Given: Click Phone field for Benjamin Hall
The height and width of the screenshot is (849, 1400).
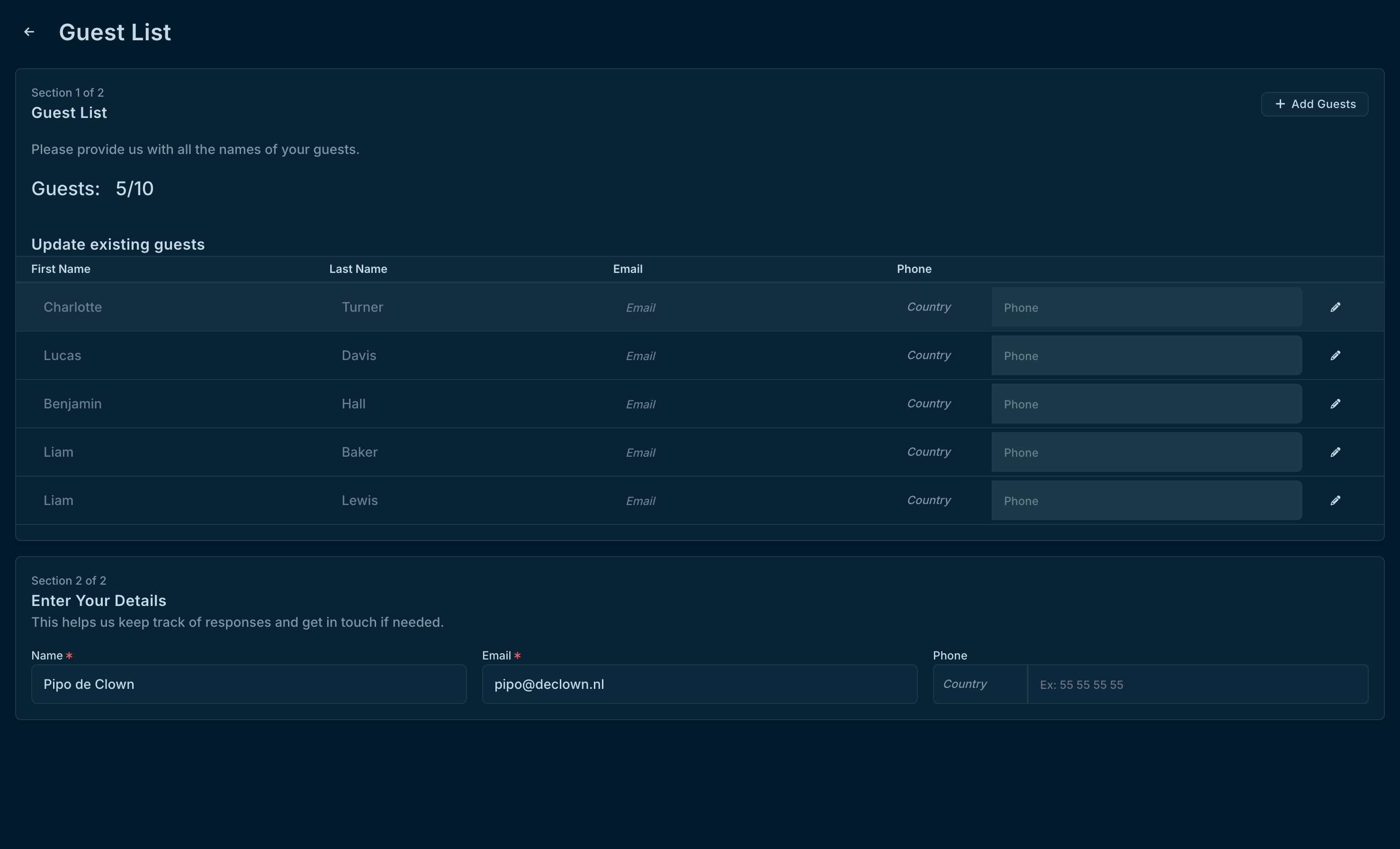Looking at the screenshot, I should [x=1146, y=404].
